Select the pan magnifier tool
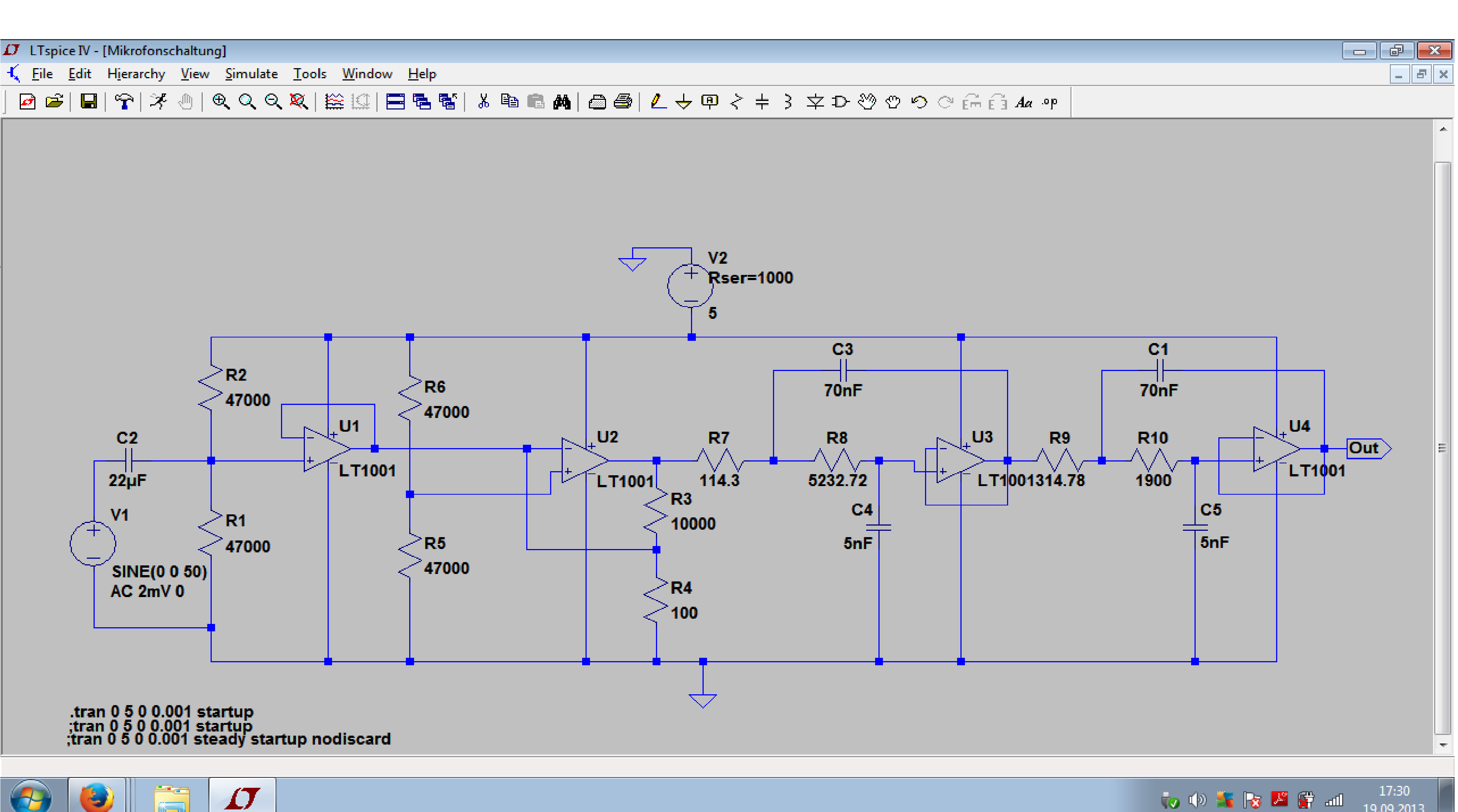 pos(247,102)
